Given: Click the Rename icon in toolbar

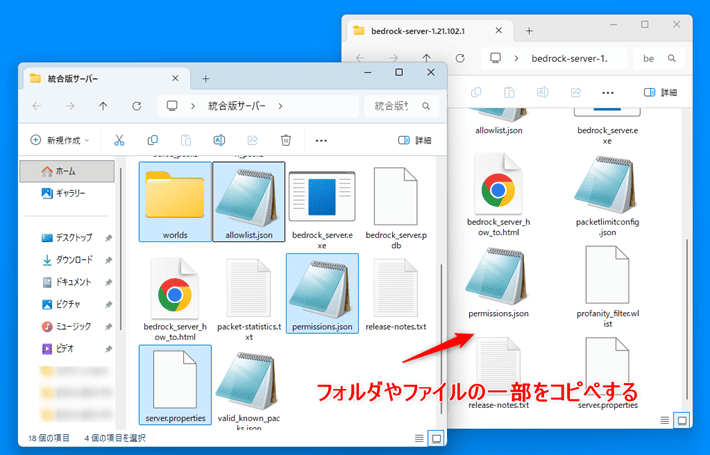Looking at the screenshot, I should pyautogui.click(x=219, y=140).
